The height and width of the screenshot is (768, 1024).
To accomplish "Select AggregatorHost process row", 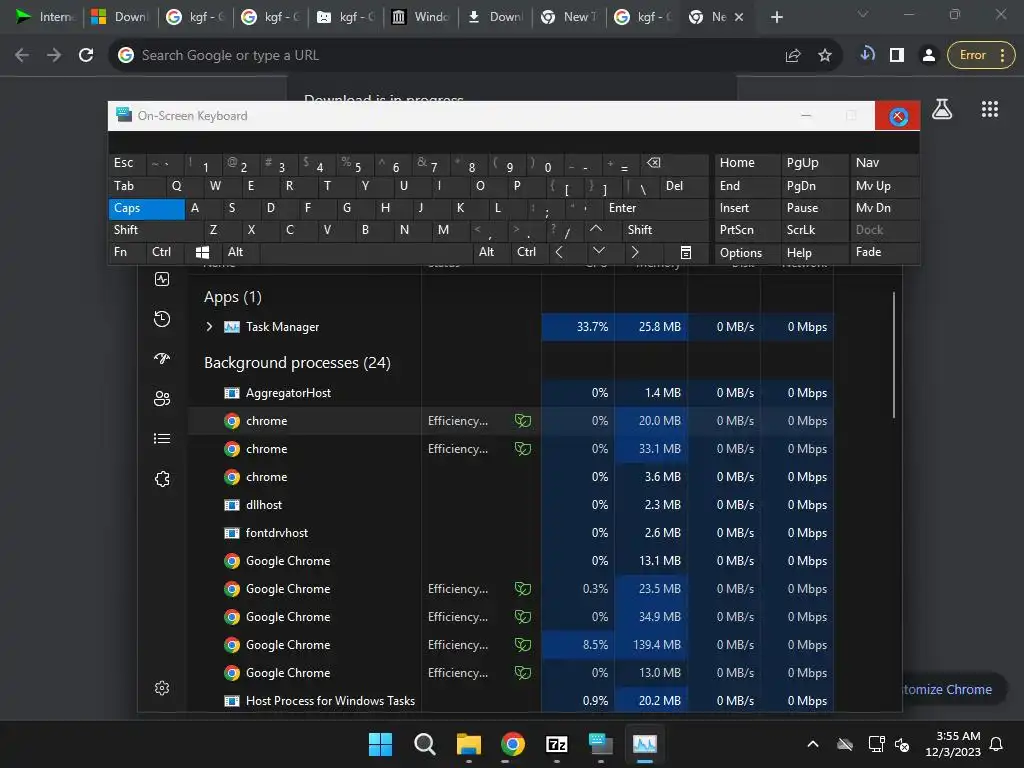I will [510, 393].
